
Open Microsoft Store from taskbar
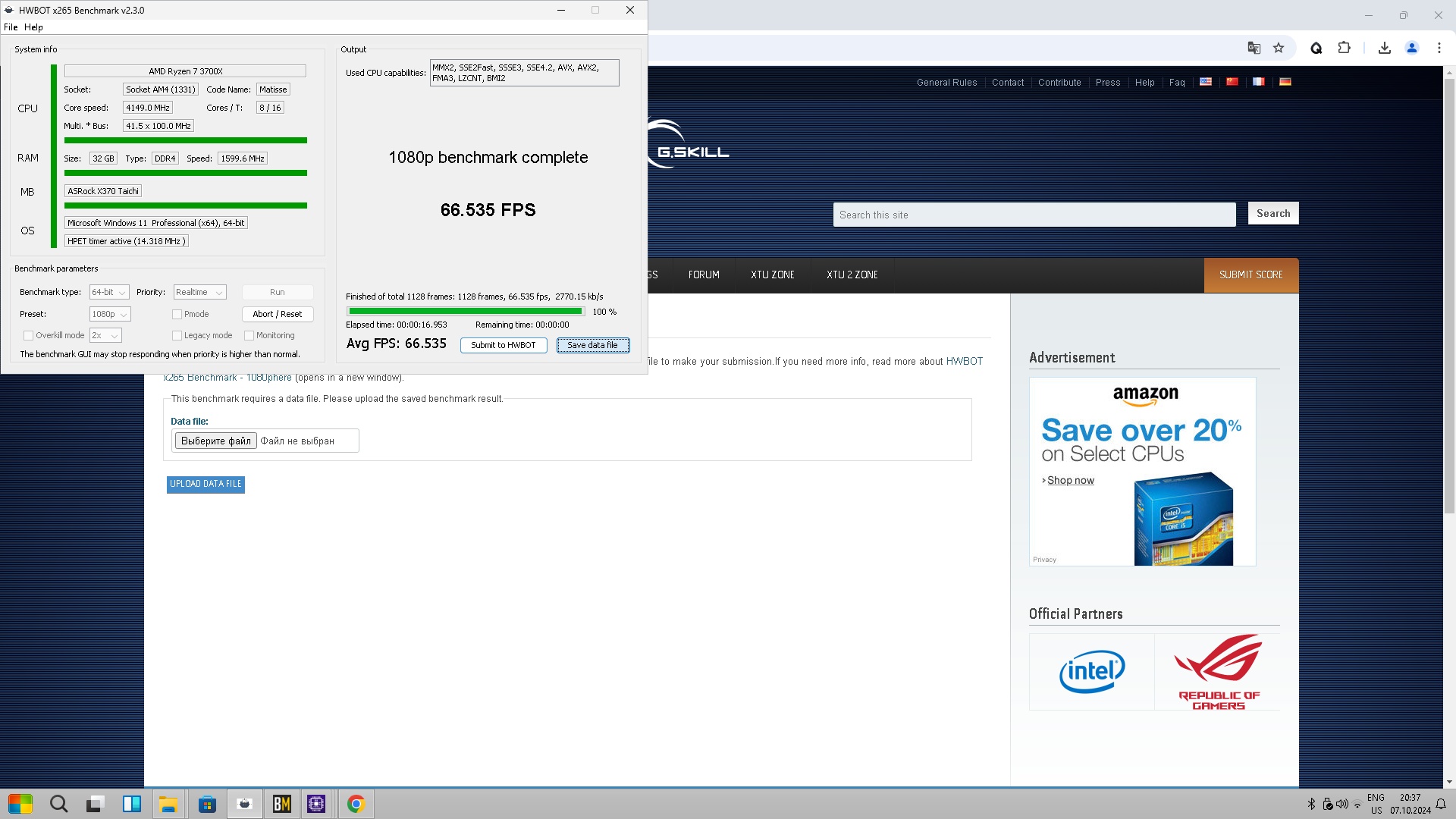(x=207, y=804)
